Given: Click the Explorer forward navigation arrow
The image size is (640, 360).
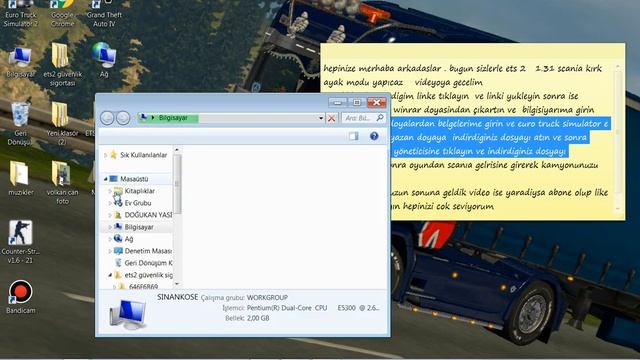Looking at the screenshot, I should click(123, 118).
